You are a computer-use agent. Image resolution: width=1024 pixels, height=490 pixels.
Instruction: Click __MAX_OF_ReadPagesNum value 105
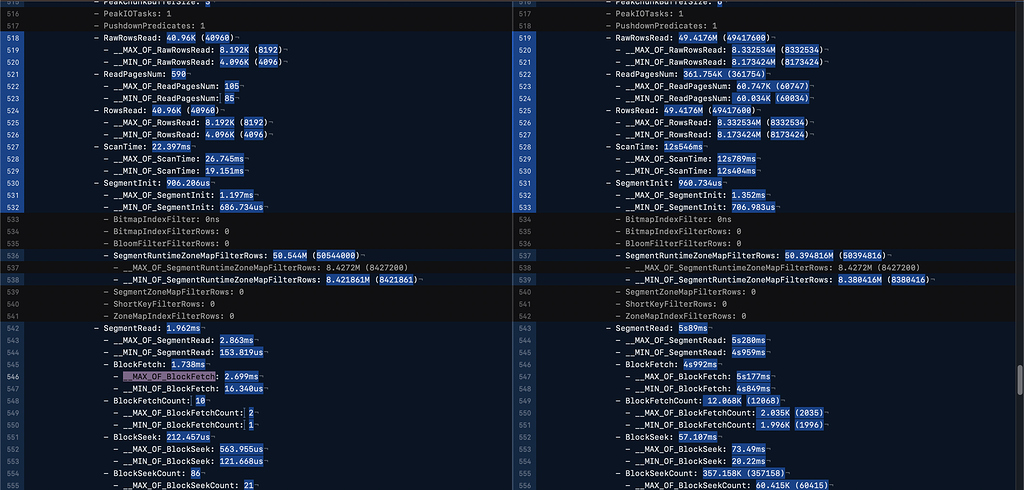click(232, 86)
